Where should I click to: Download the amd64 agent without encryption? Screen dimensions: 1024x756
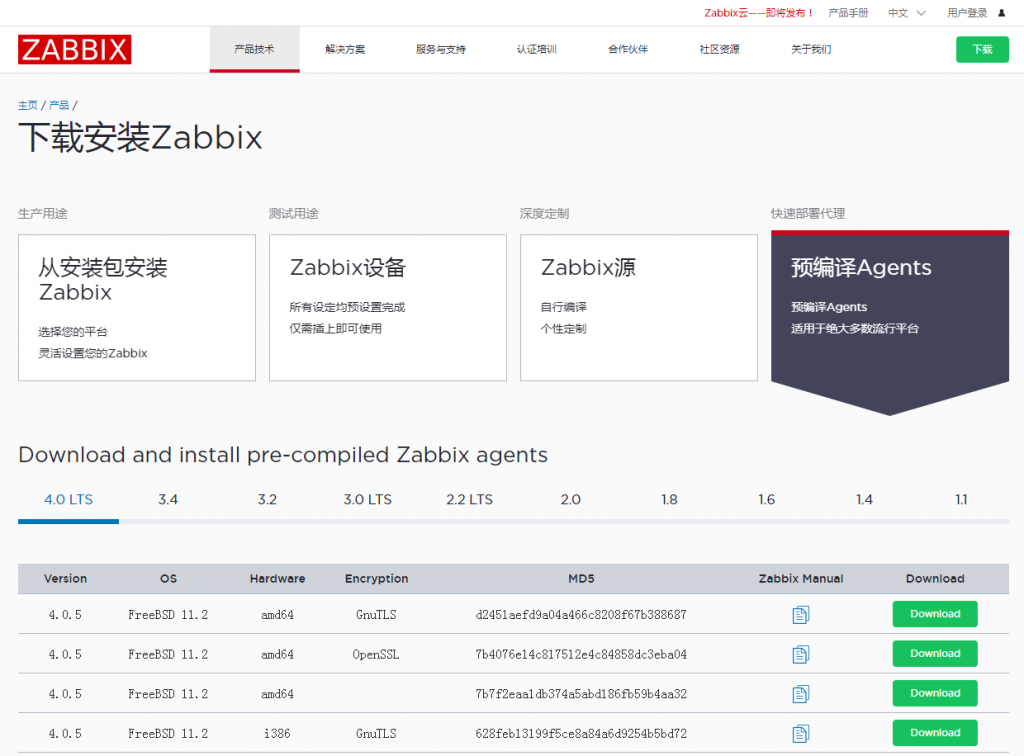pos(935,693)
